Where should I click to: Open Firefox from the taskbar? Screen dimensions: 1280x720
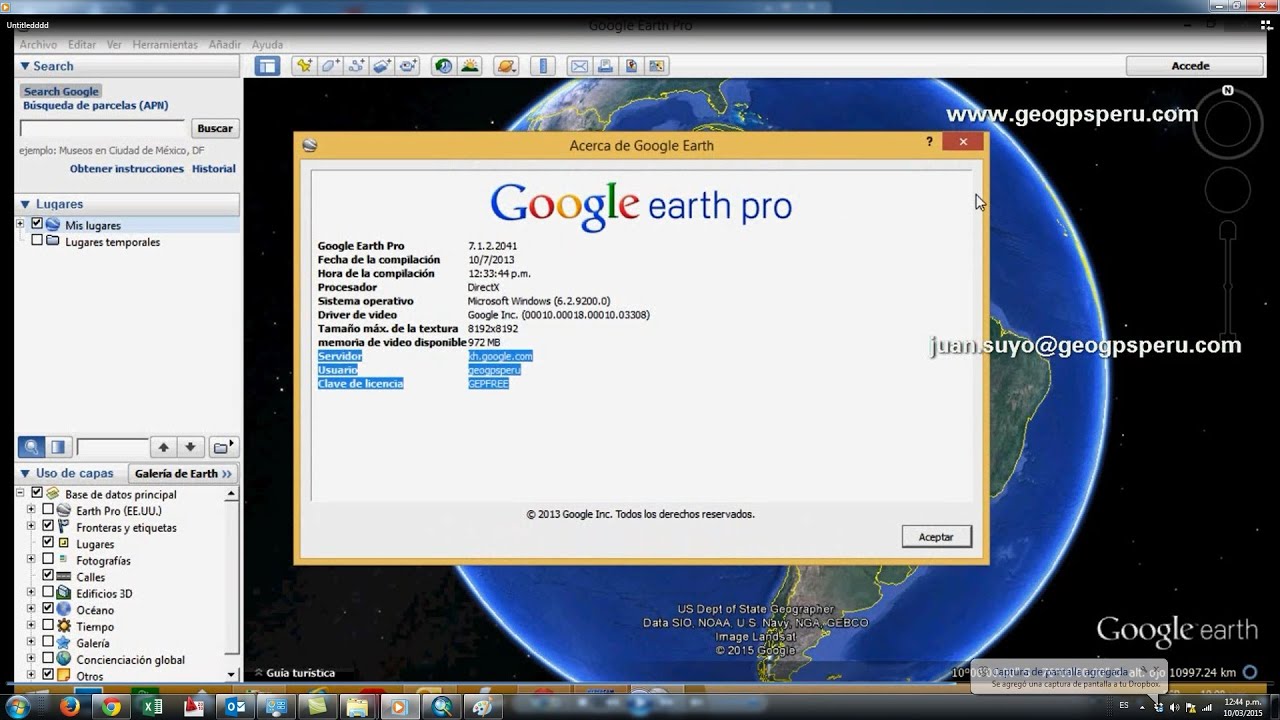point(69,707)
